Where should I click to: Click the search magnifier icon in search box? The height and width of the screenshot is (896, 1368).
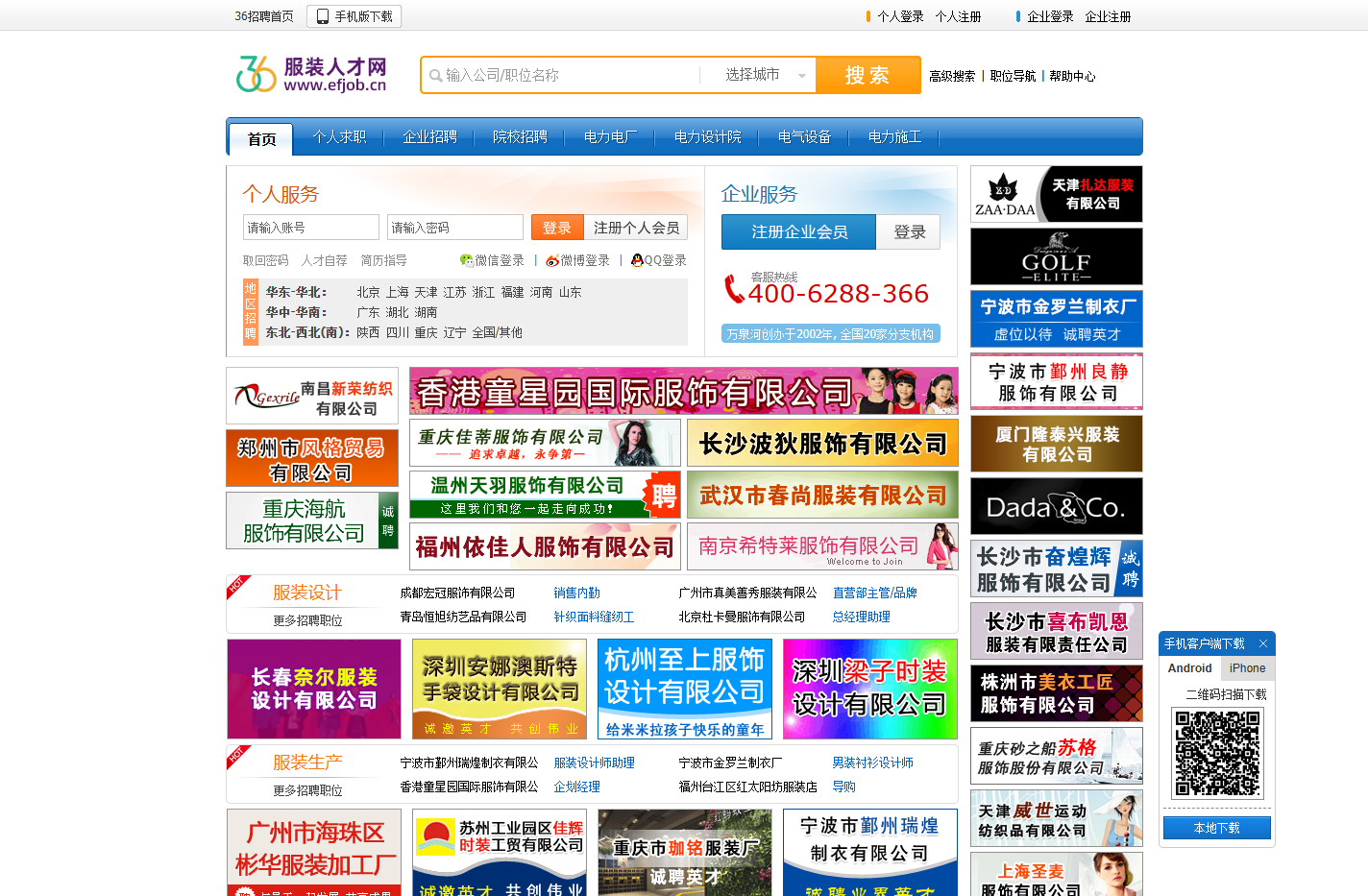coord(436,75)
